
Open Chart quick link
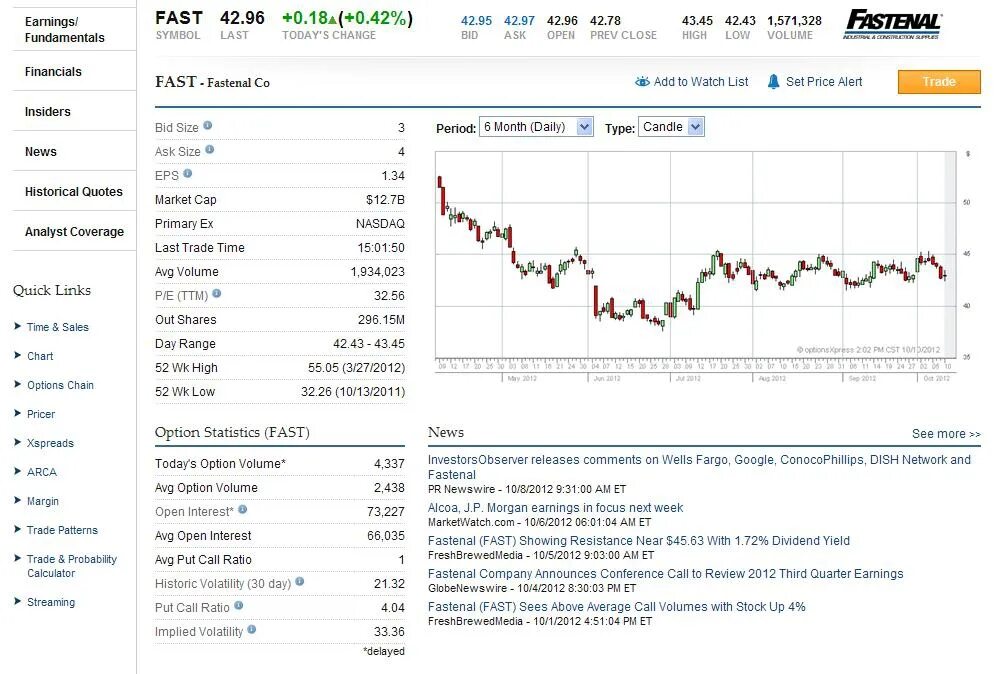(40, 356)
